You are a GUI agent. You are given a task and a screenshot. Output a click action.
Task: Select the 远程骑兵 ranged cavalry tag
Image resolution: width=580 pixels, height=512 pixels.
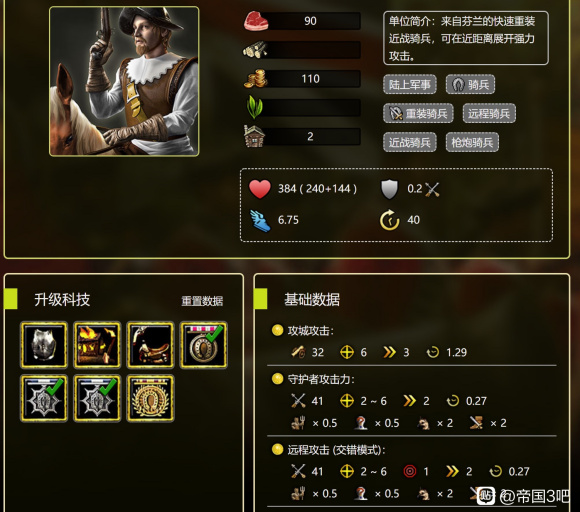point(489,113)
